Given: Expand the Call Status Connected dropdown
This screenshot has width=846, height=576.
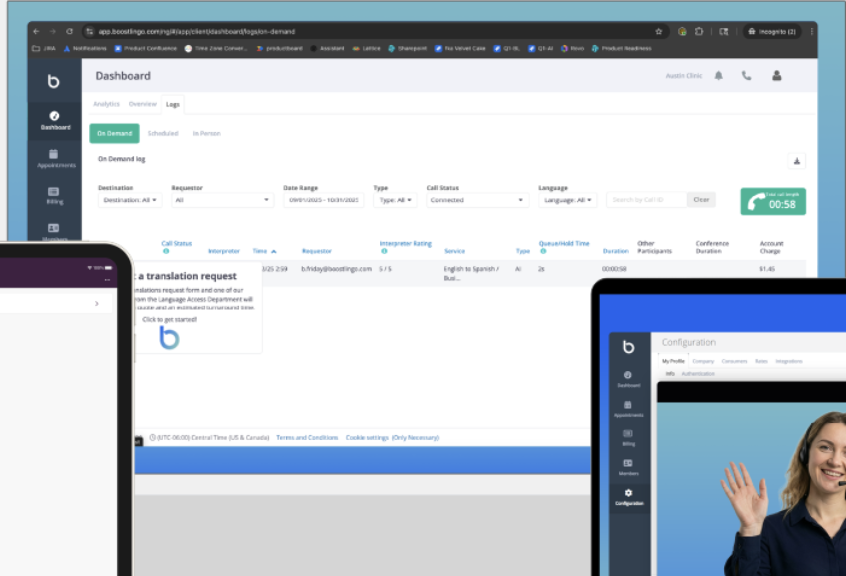Looking at the screenshot, I should 477,200.
